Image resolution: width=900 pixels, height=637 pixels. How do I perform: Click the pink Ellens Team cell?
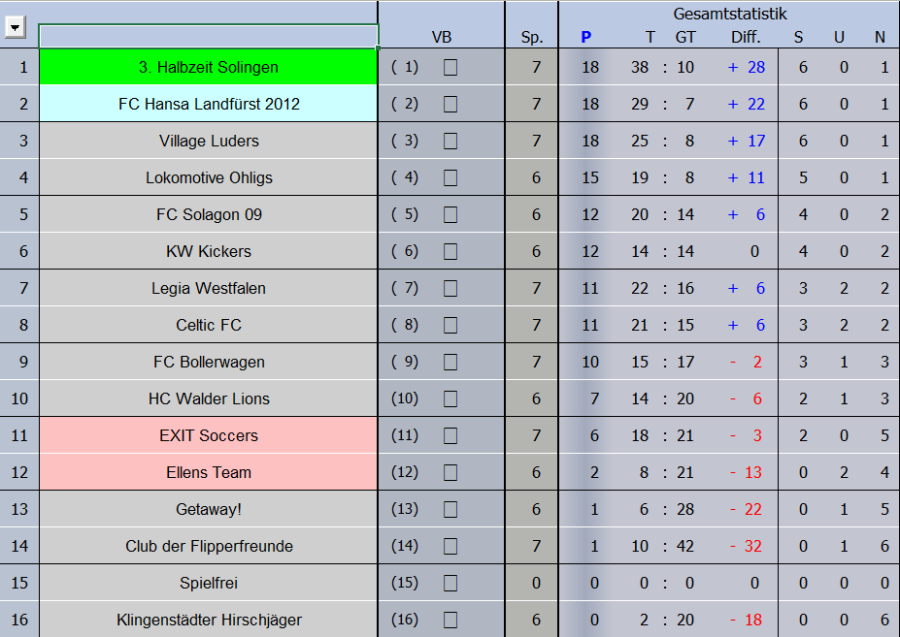[x=208, y=472]
